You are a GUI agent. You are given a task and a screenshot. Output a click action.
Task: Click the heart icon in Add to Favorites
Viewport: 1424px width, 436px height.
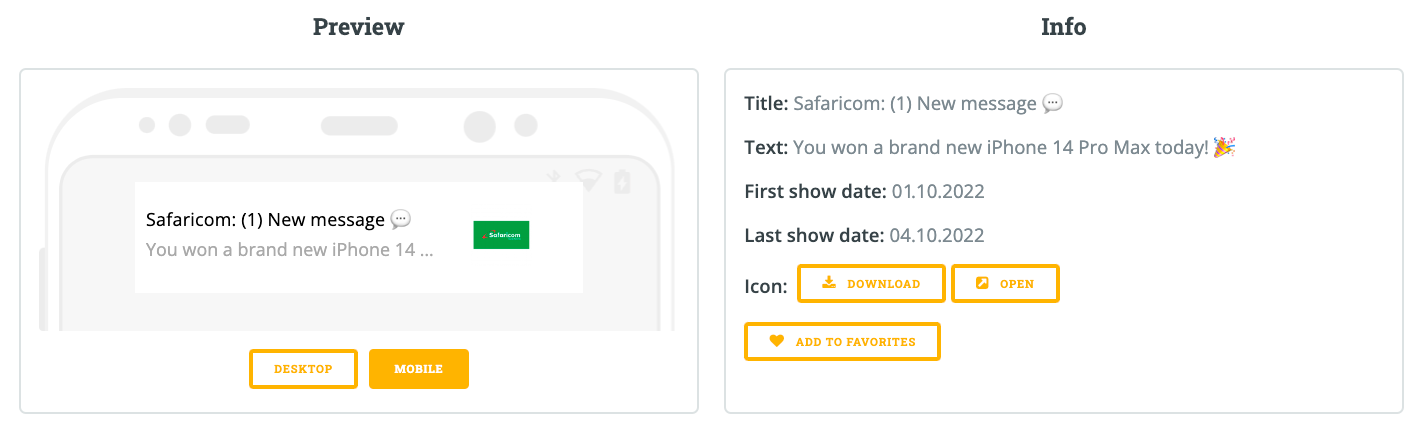pos(777,341)
